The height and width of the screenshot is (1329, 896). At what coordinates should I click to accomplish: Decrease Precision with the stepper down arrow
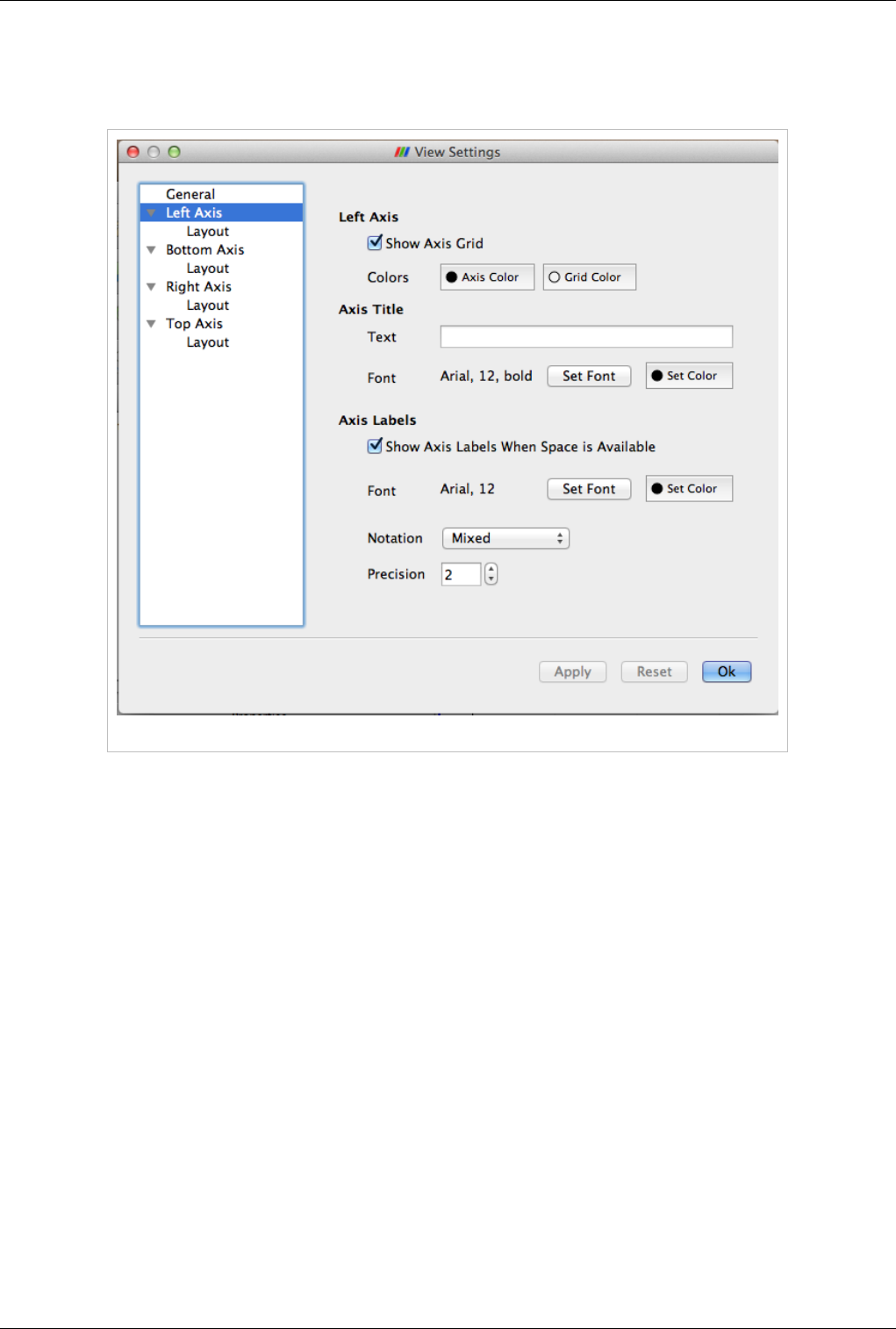point(491,579)
